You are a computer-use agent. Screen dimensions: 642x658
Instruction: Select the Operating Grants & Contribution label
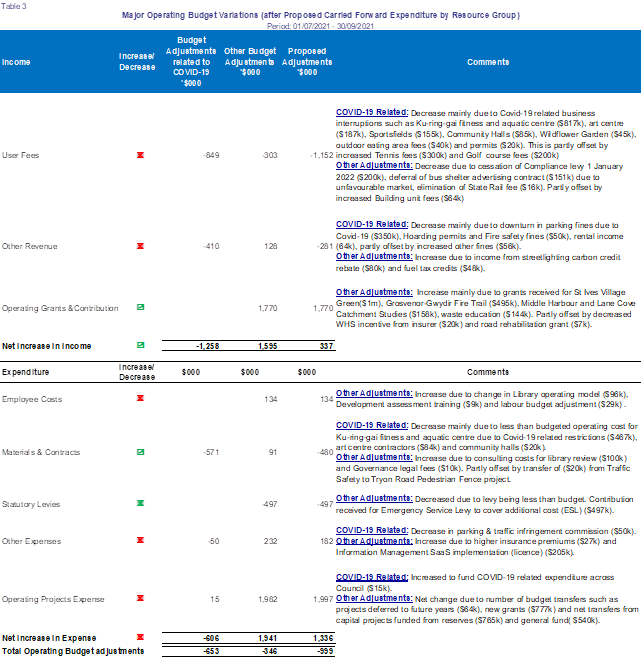coord(60,308)
